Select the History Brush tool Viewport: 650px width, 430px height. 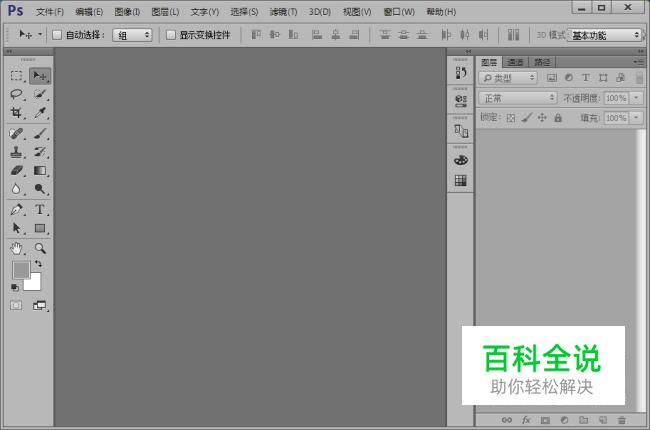(40, 152)
